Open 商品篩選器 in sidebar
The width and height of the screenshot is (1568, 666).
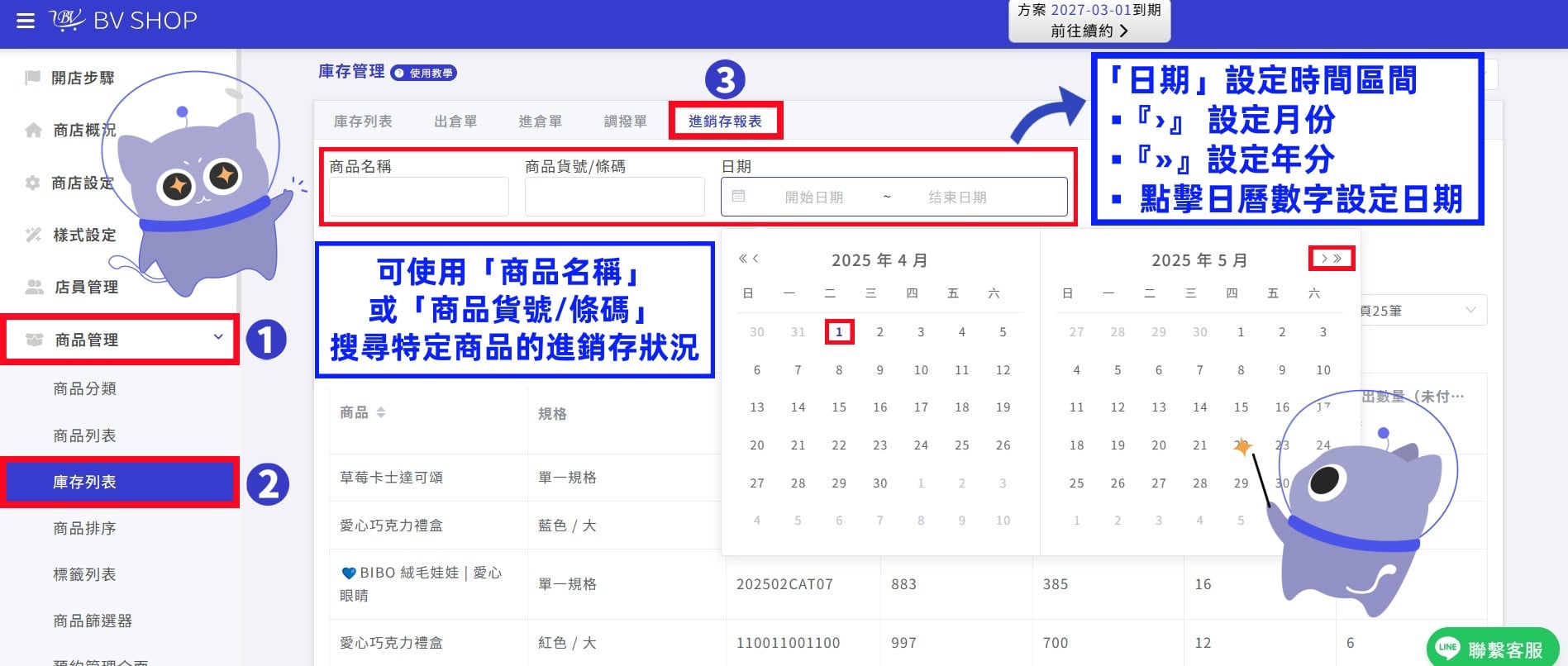tap(93, 621)
